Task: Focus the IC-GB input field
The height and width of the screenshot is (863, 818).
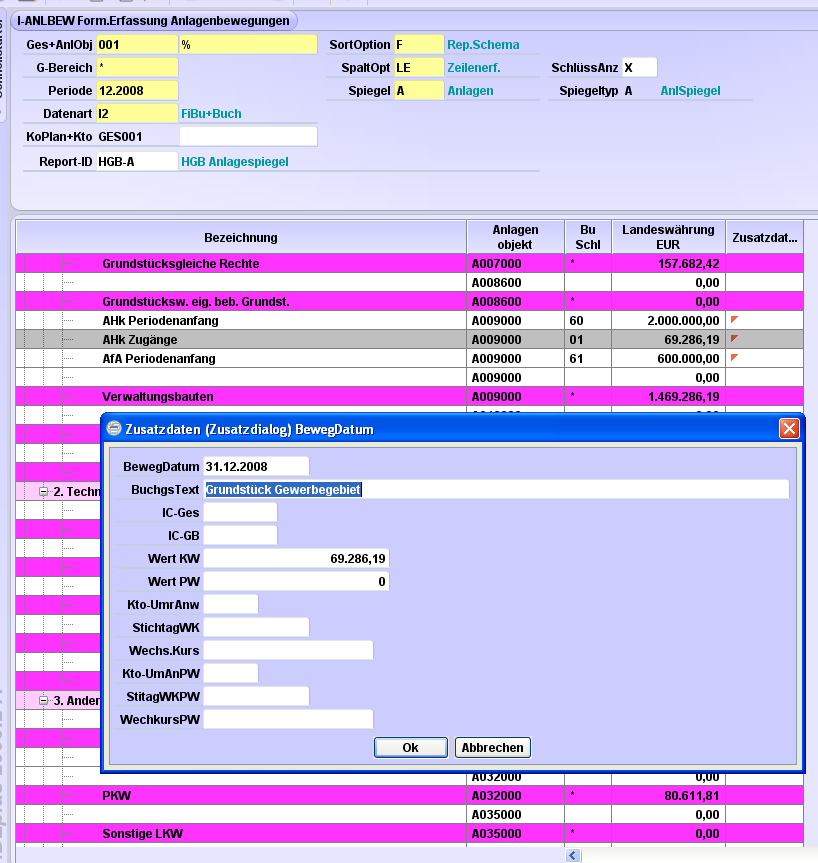Action: point(240,536)
